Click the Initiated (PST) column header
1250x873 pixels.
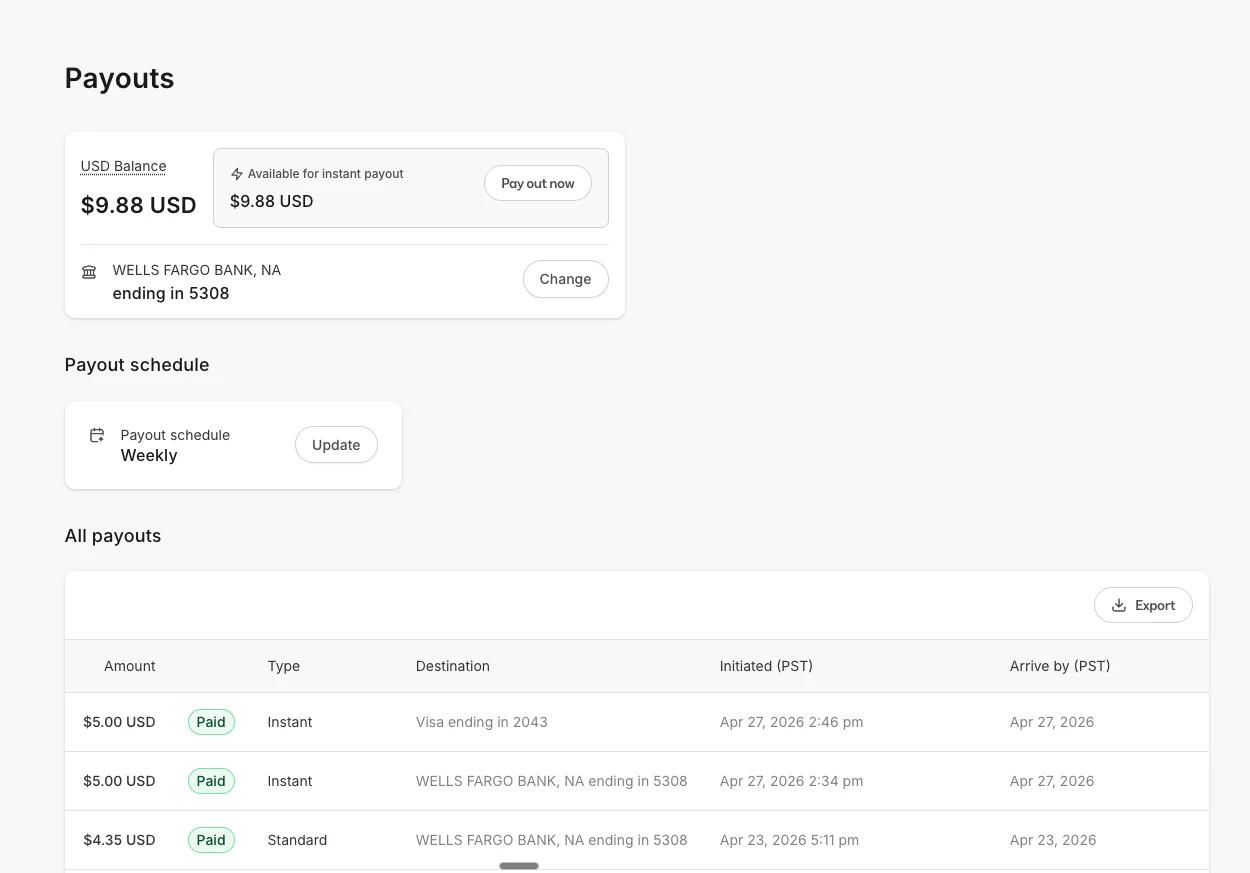tap(766, 666)
